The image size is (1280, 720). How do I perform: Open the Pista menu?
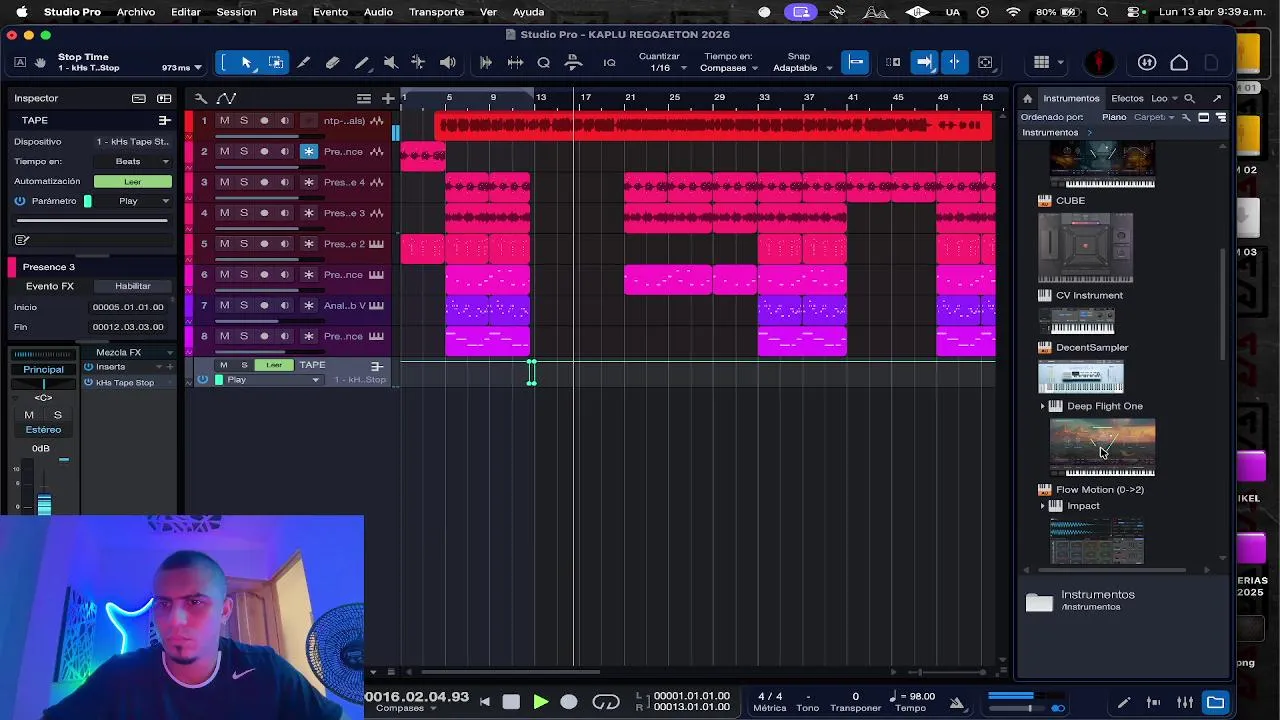285,12
